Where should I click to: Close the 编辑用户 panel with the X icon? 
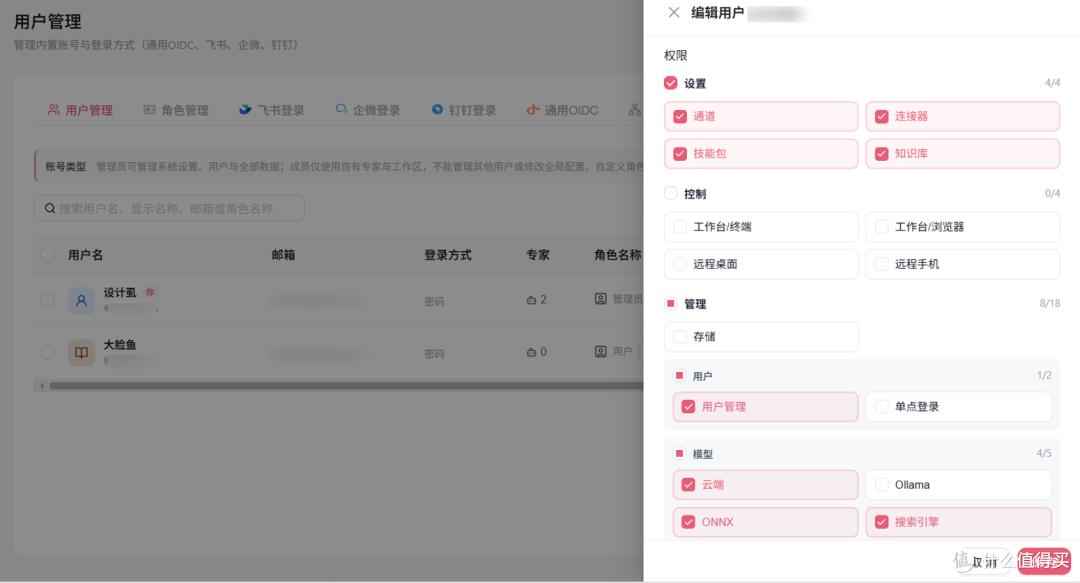[674, 12]
